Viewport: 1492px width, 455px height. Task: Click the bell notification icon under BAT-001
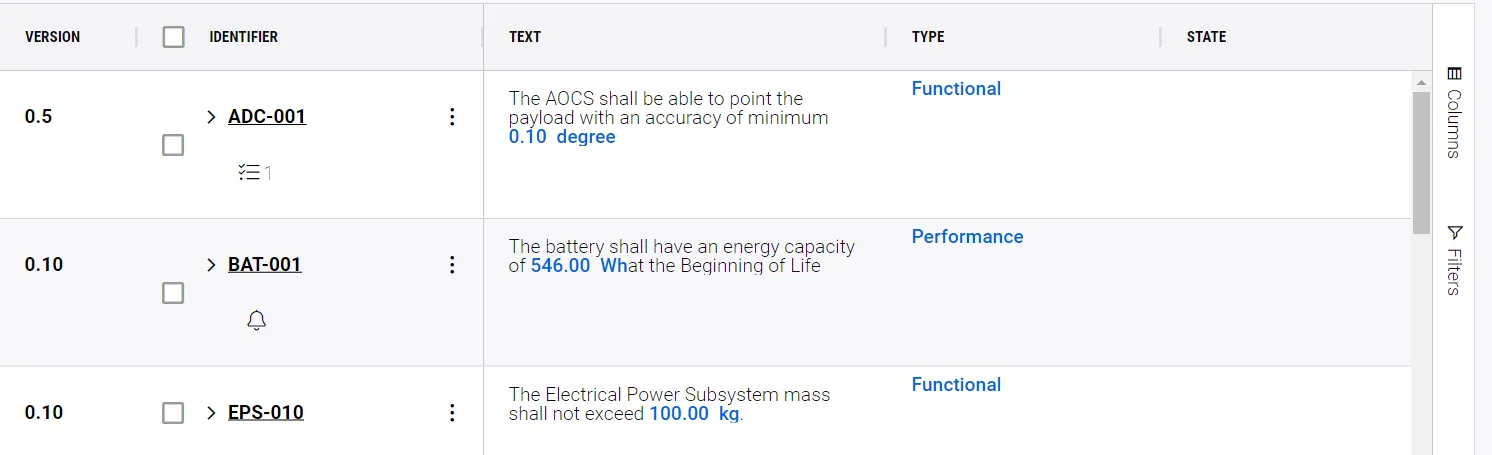tap(257, 321)
